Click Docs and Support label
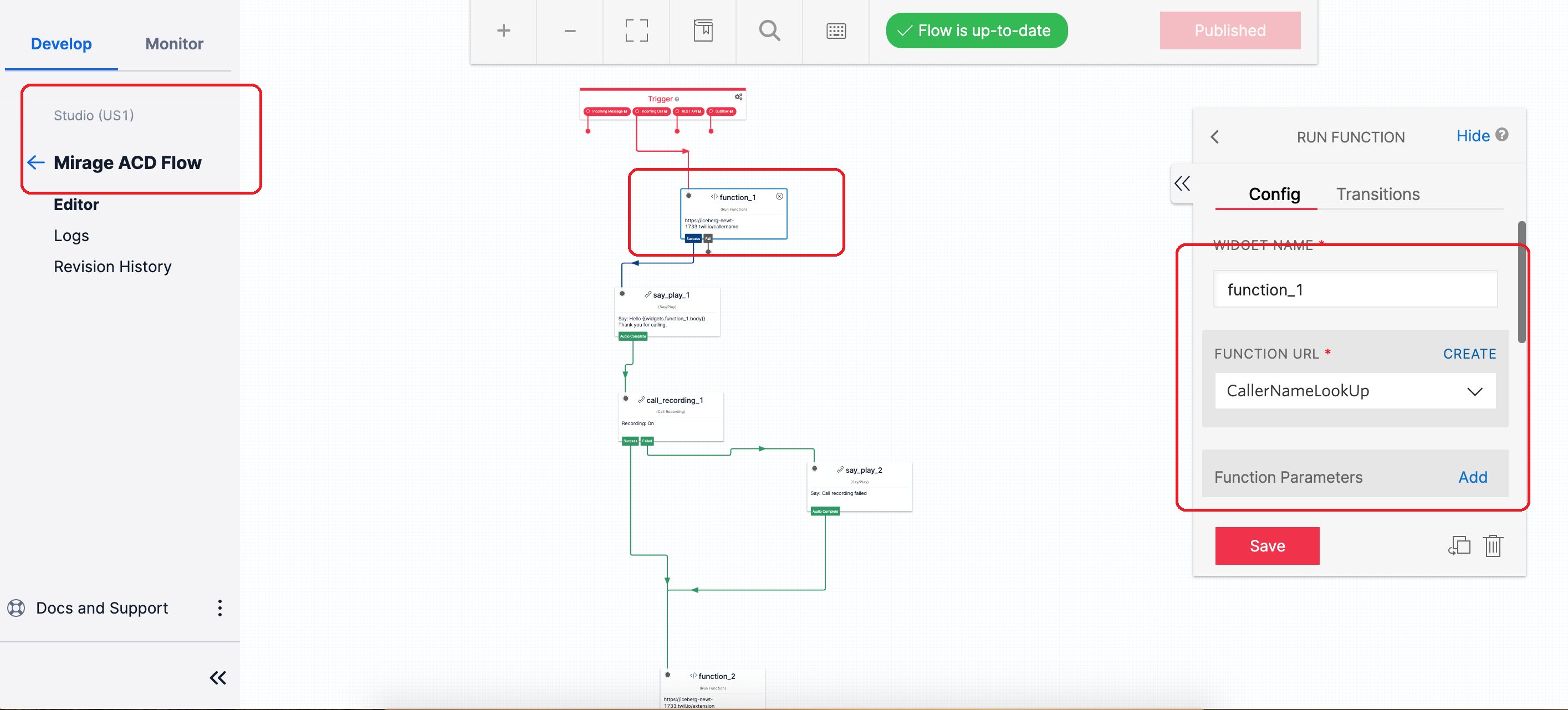Screen dimensions: 1568x710 [101, 607]
